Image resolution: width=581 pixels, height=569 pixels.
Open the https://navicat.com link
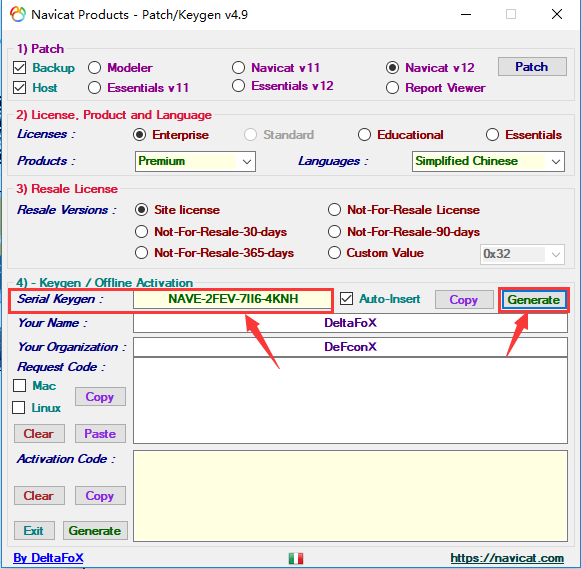[507, 558]
